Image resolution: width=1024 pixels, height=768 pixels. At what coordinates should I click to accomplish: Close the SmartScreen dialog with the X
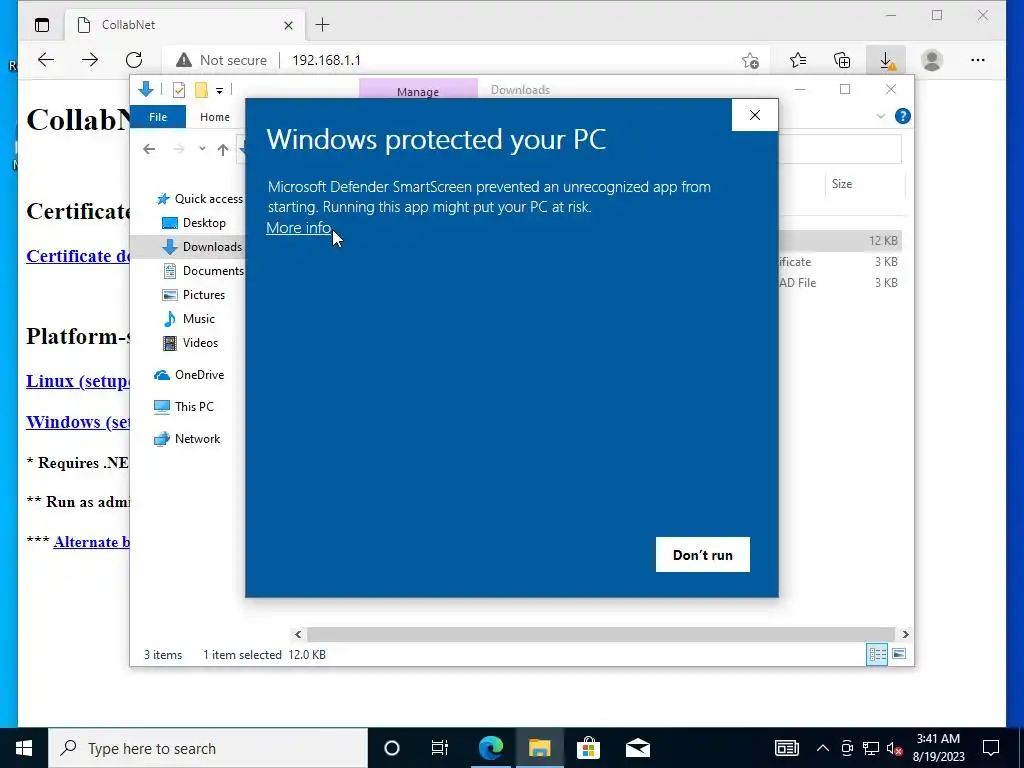point(754,115)
